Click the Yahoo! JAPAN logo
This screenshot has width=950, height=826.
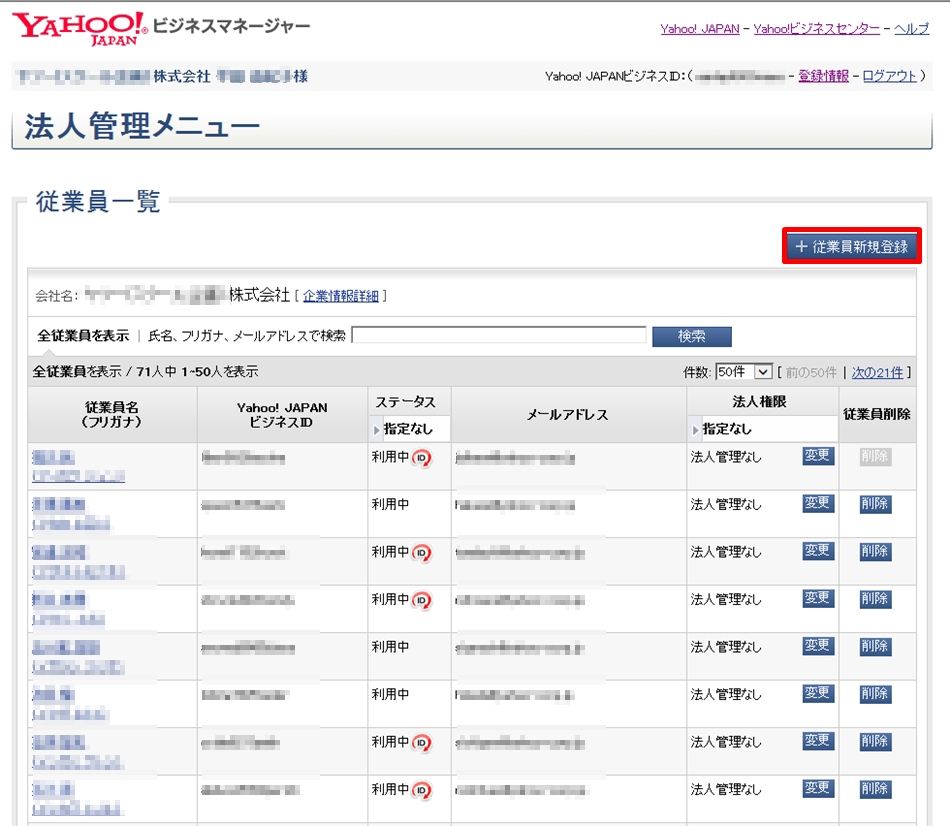click(80, 29)
